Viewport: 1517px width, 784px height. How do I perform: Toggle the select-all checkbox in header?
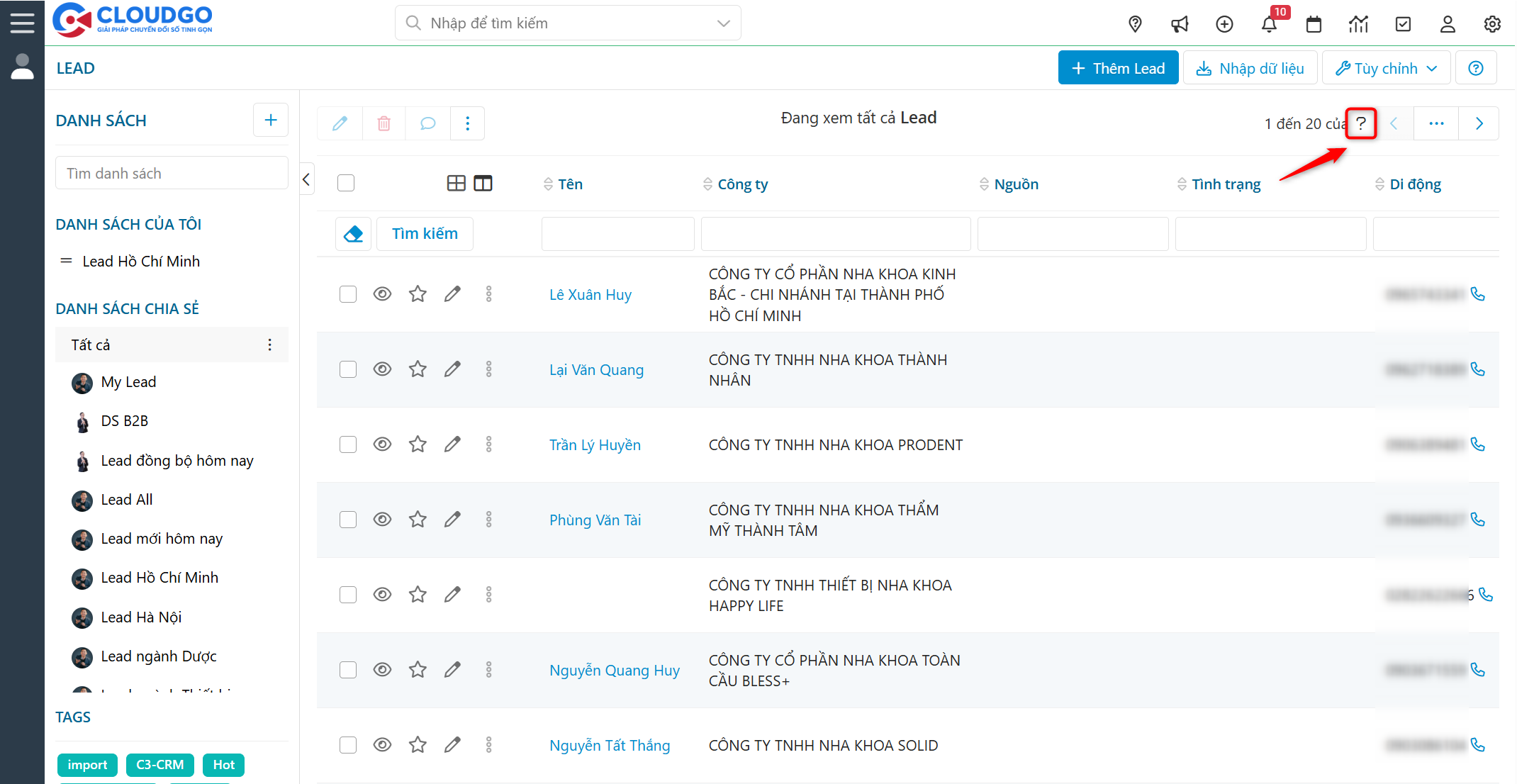tap(346, 183)
